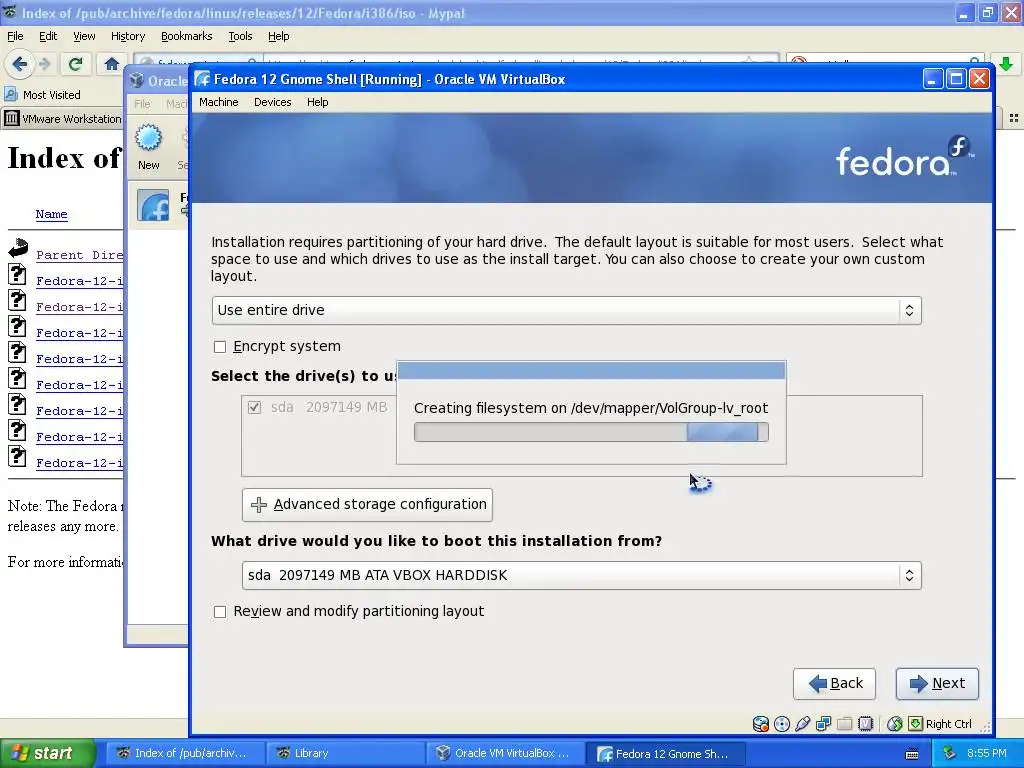
Task: Click the green downloads arrow in Mypal toolbar
Action: click(1006, 64)
